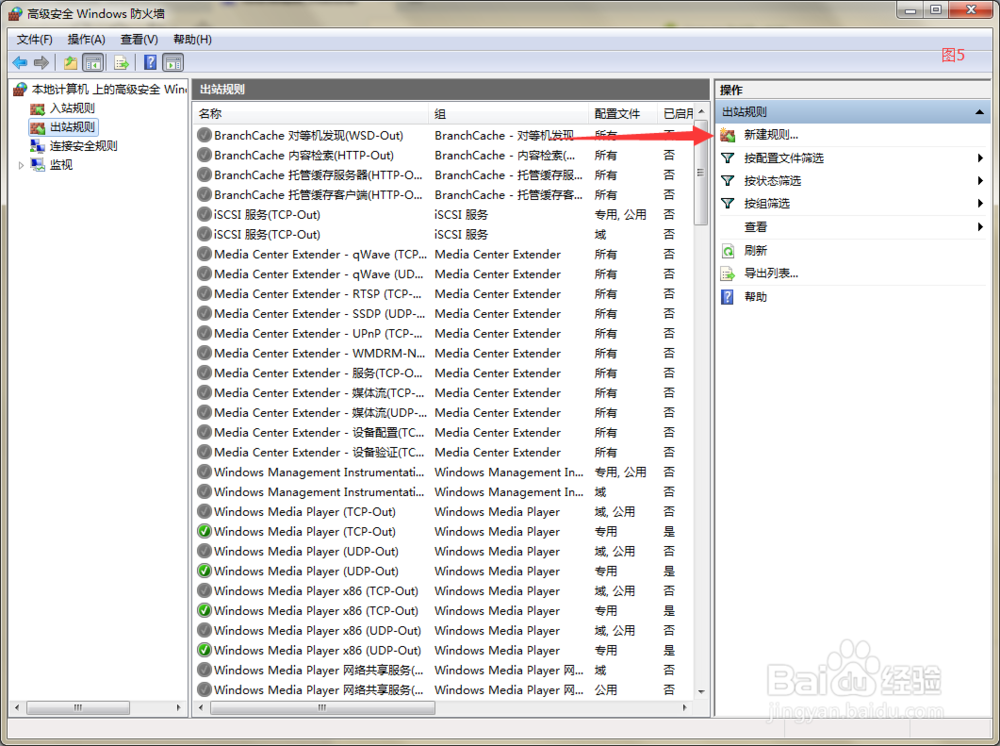Click the refresh icon beside 刷新

point(728,251)
